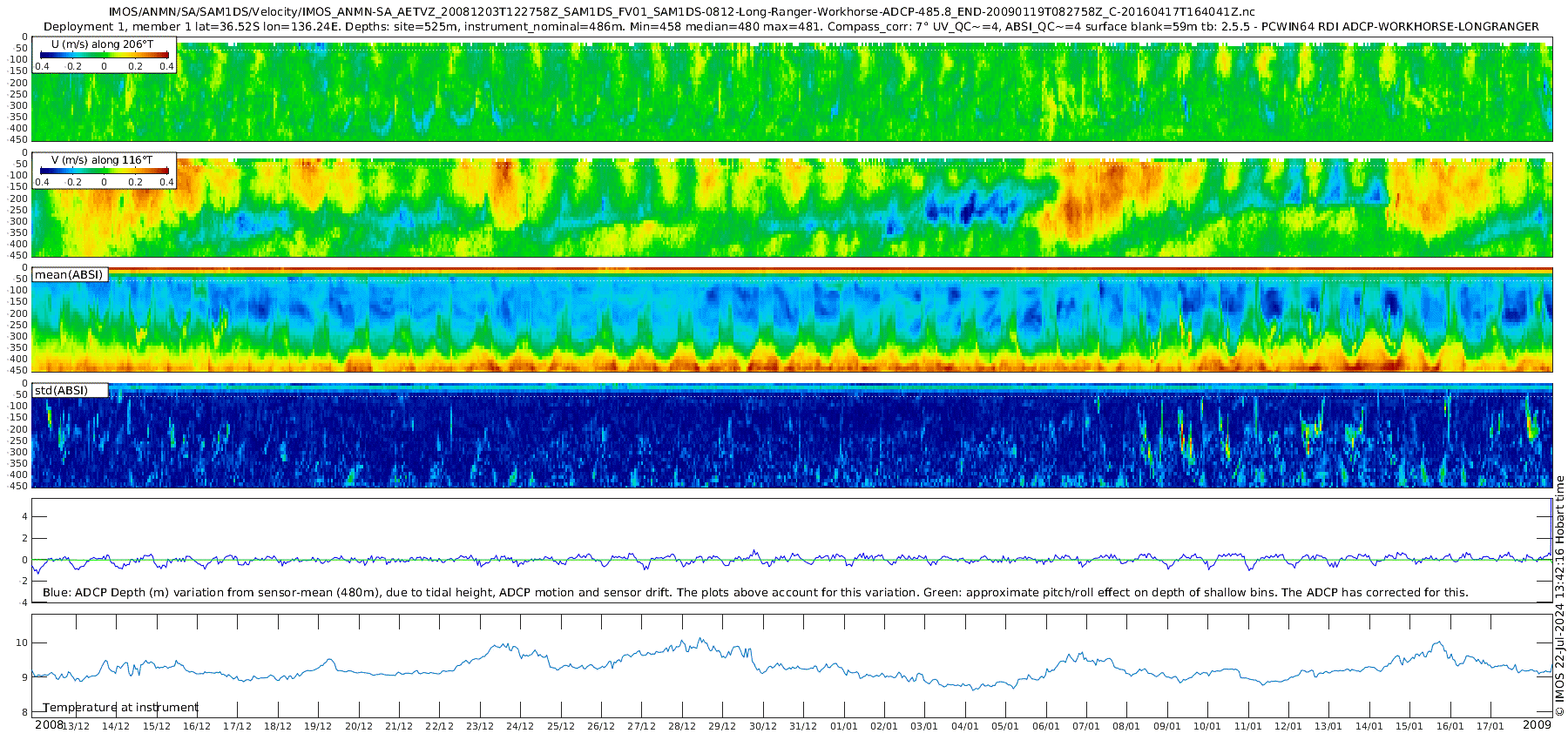1568x740 pixels.
Task: Click the '16/12' date tick label
Action: [197, 727]
